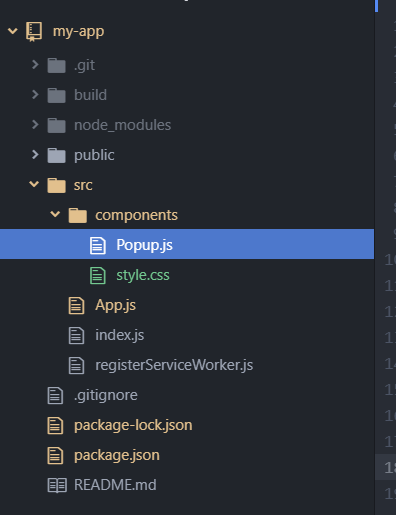Image resolution: width=396 pixels, height=515 pixels.
Task: Open the package-lock.json file
Action: click(133, 425)
